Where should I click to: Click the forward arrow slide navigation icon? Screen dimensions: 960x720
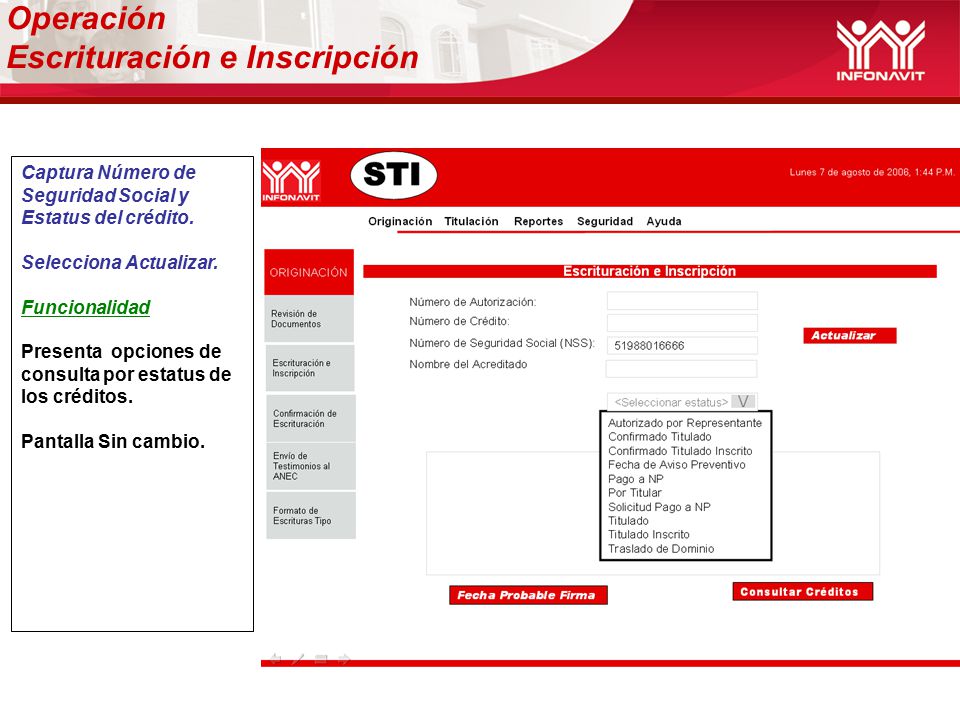point(343,659)
